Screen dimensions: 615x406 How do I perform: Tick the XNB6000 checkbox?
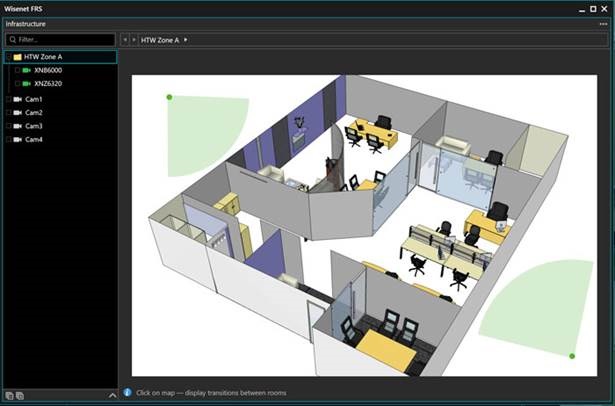[17, 71]
